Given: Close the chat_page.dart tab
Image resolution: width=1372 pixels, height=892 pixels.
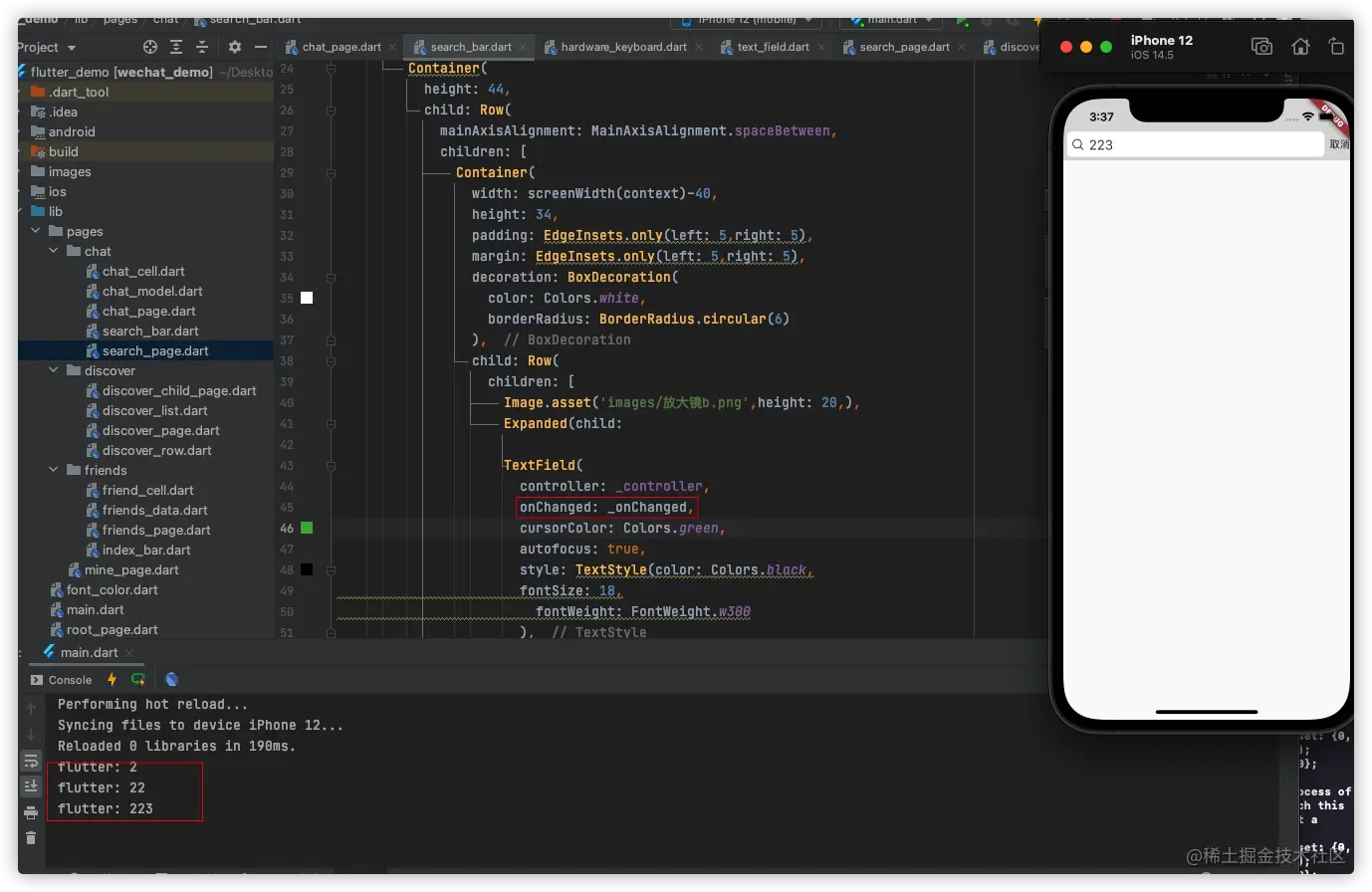Looking at the screenshot, I should (x=392, y=47).
